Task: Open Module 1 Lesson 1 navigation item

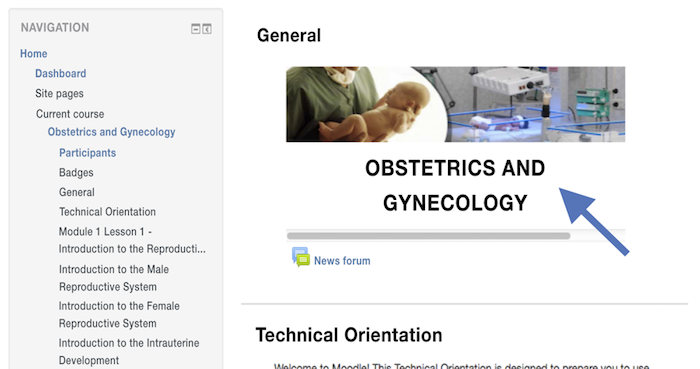Action: 132,240
